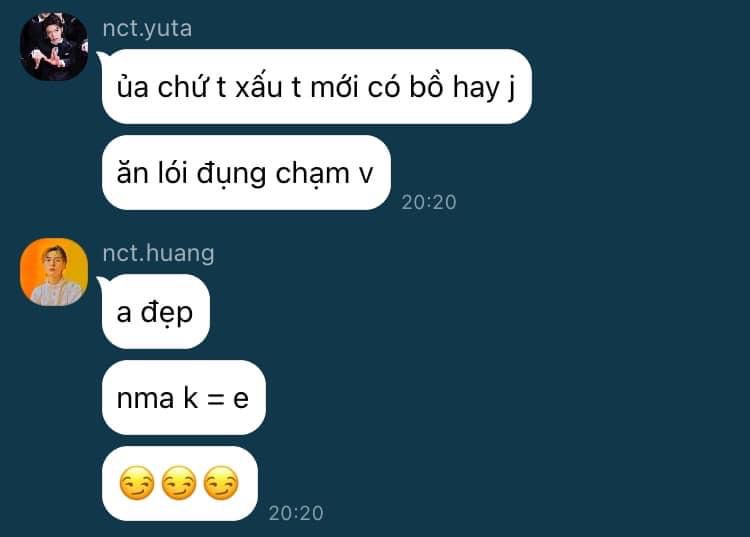Click the word "đụng" in the second message

231,175
